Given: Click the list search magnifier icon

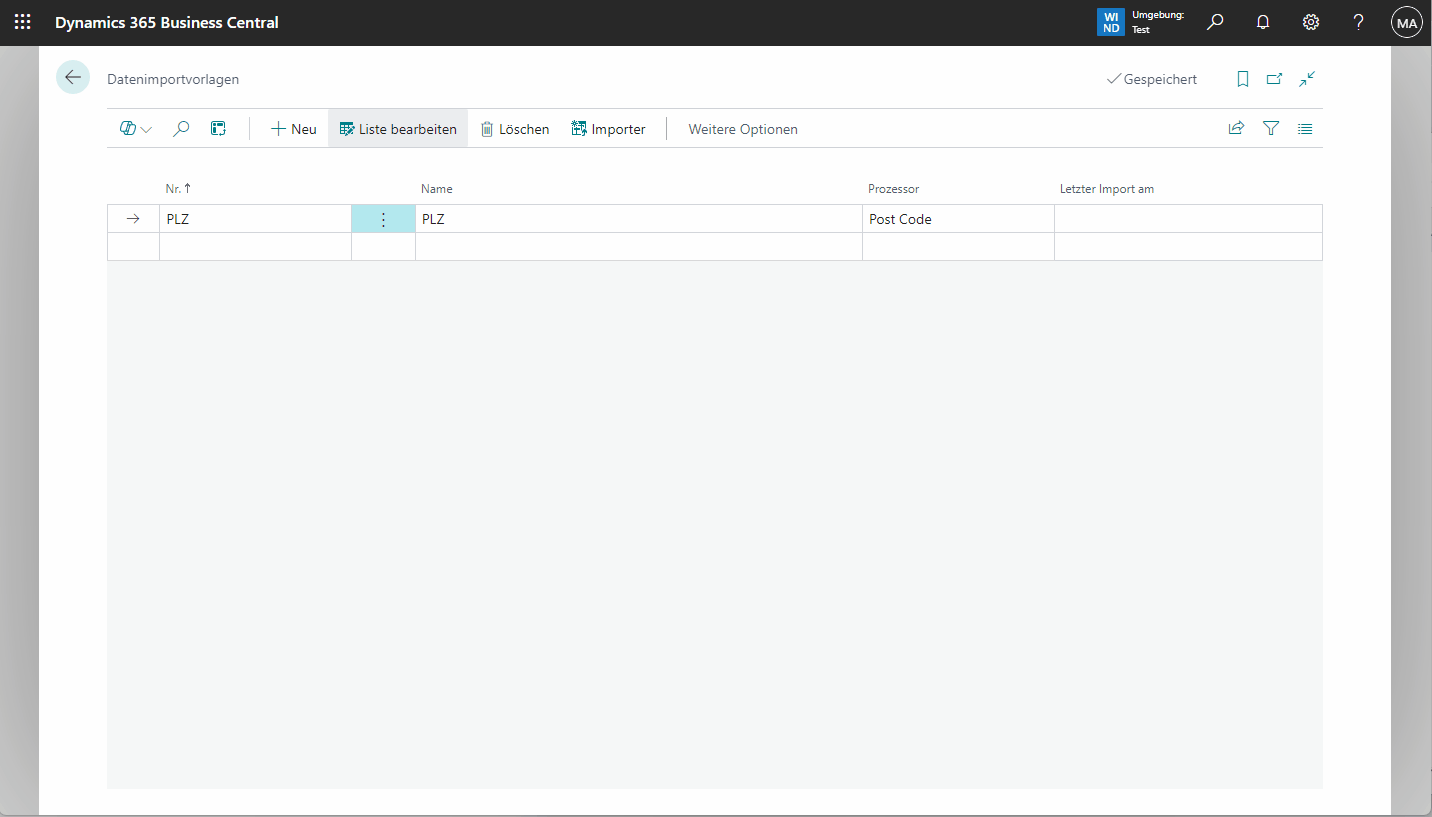Looking at the screenshot, I should coord(181,129).
